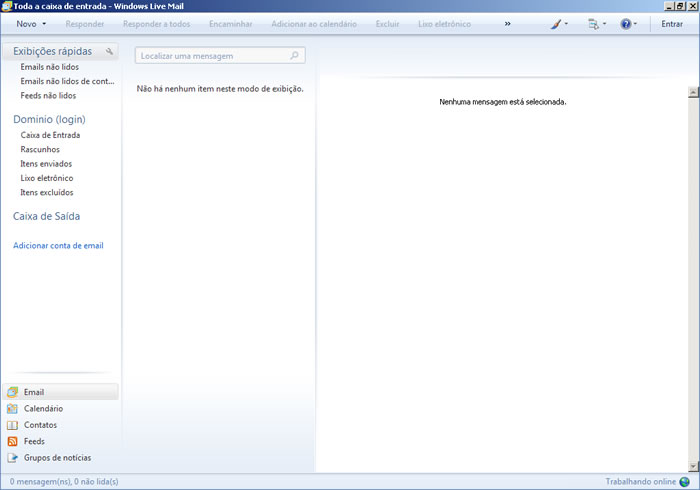The image size is (700, 490).
Task: Open the Itens enviados folder
Action: (46, 164)
